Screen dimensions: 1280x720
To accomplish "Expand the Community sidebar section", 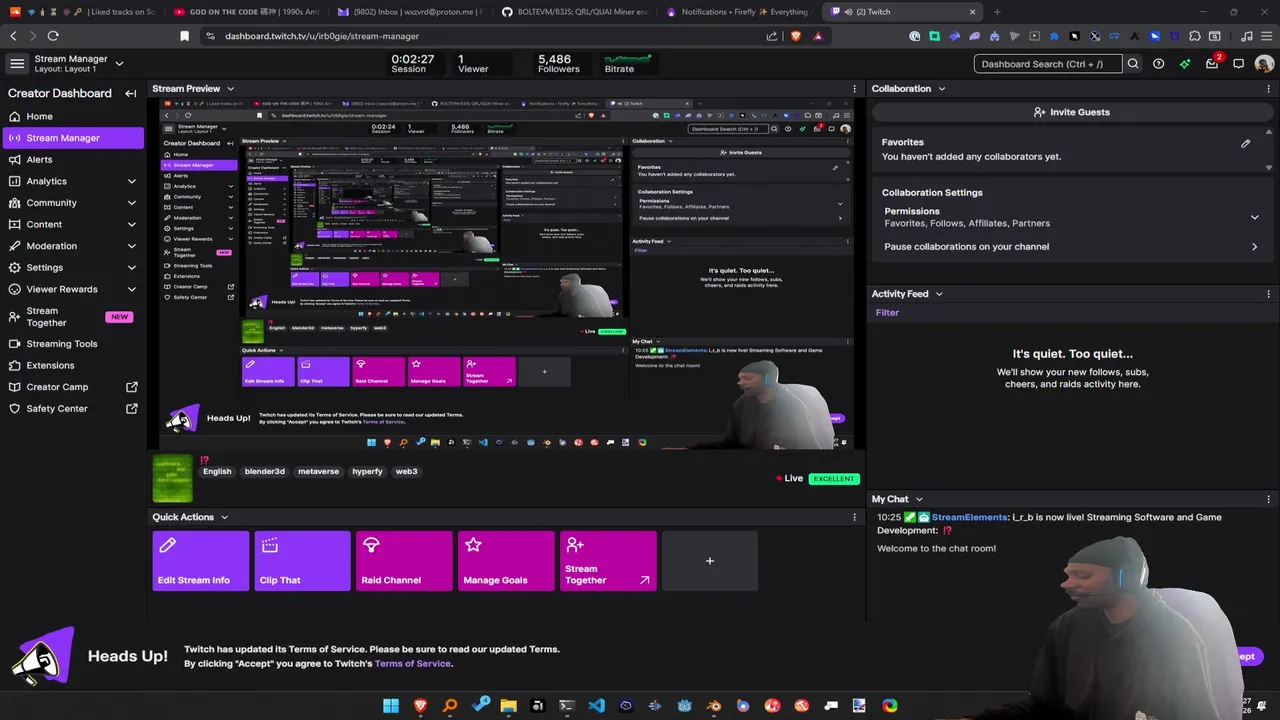I will pos(131,203).
